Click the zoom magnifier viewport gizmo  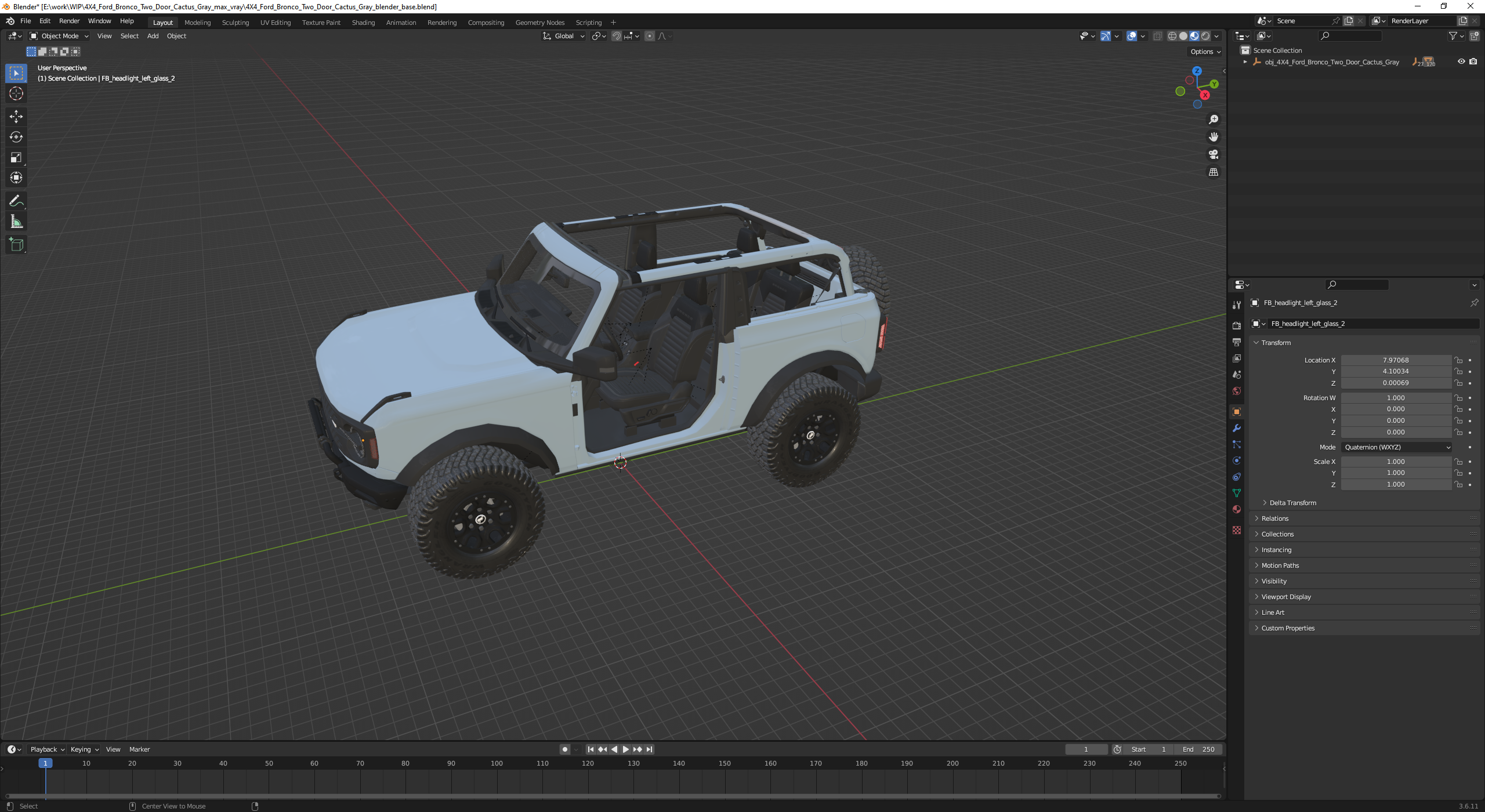tap(1214, 119)
